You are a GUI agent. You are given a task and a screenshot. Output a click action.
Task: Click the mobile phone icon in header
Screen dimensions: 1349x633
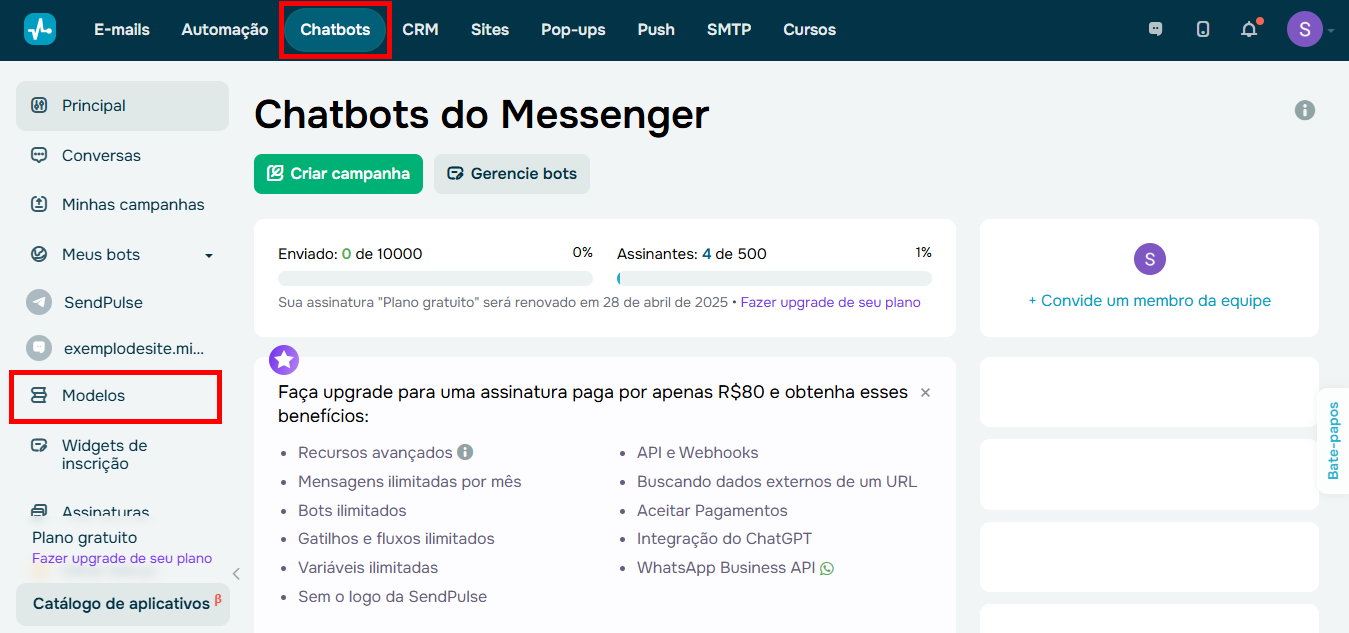point(1203,30)
